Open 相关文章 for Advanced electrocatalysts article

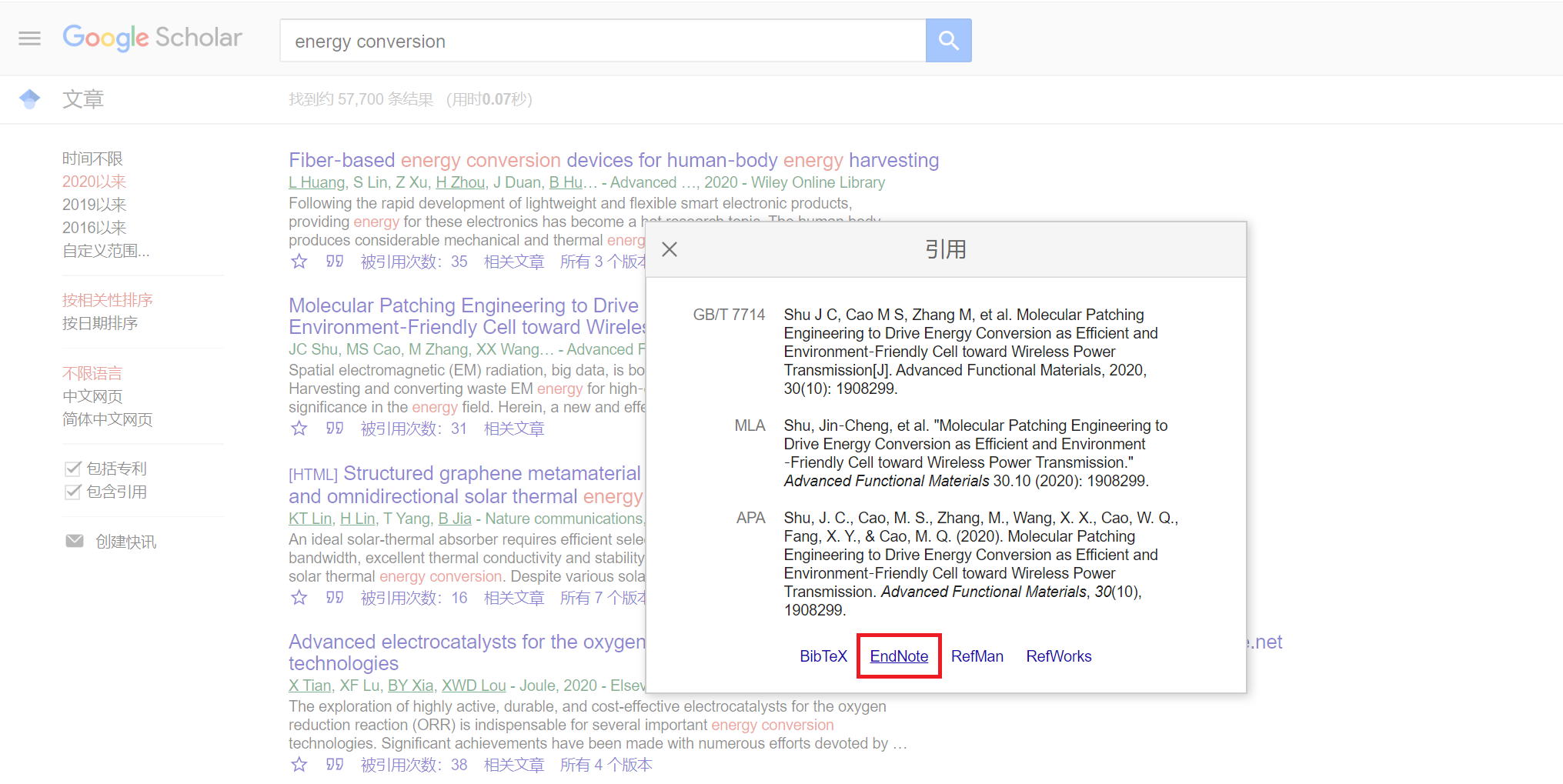514,765
